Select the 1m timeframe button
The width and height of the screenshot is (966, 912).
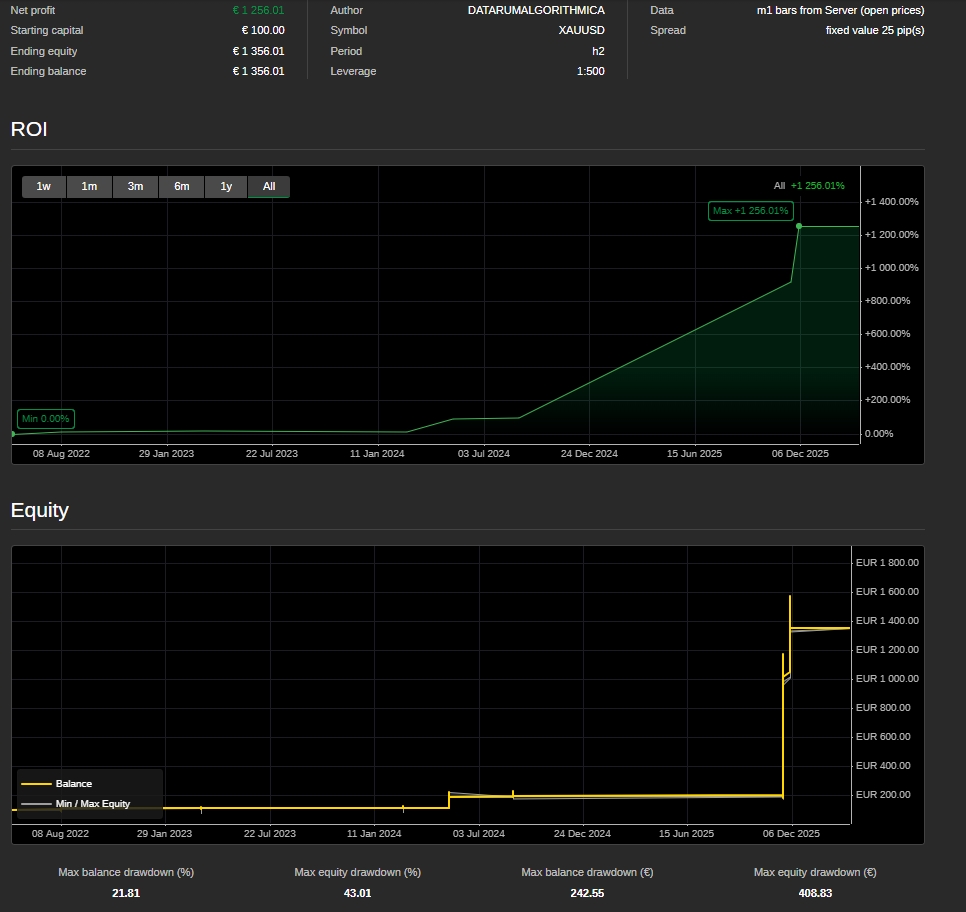tap(89, 186)
